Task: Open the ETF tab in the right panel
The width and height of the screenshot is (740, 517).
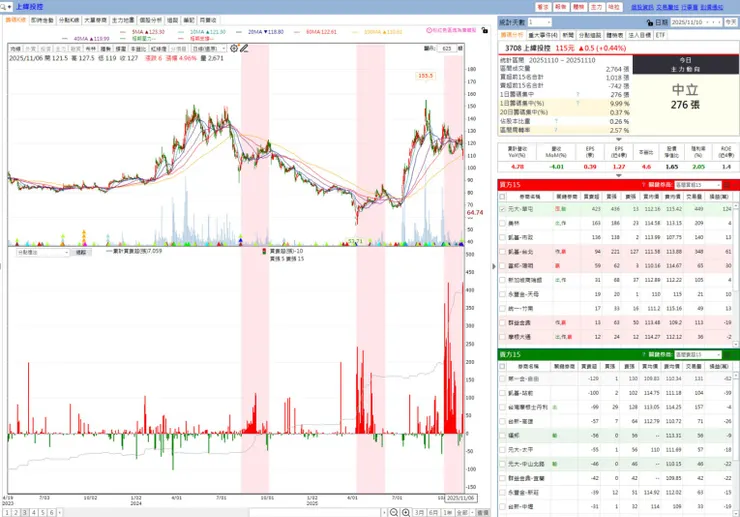Action: click(660, 35)
